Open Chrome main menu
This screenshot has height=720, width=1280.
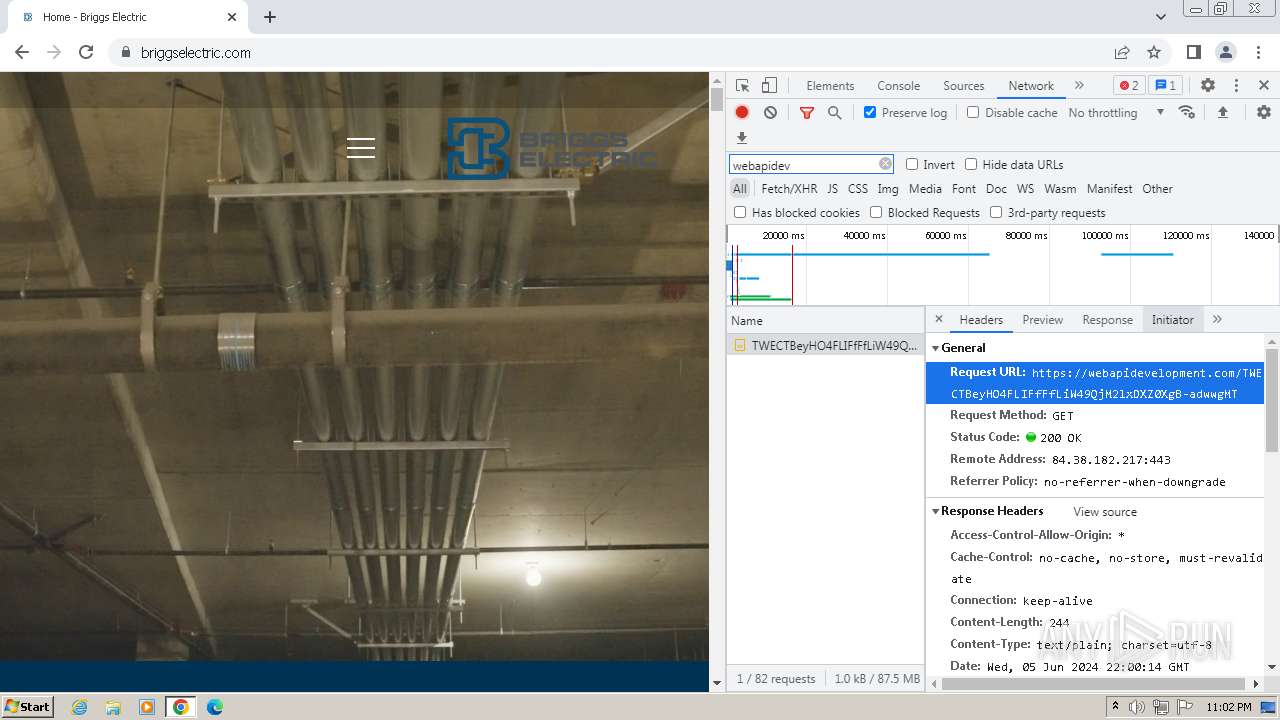(x=1257, y=52)
